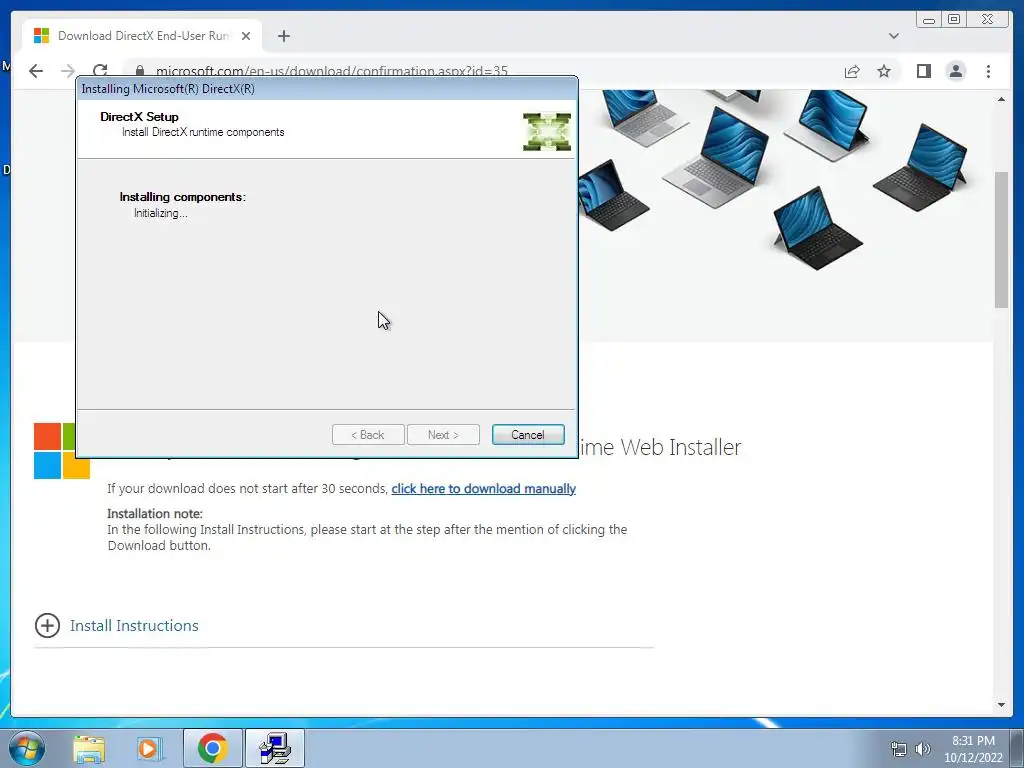Click scrollbar up arrow on the page
This screenshot has height=768, width=1024.
click(x=1001, y=99)
